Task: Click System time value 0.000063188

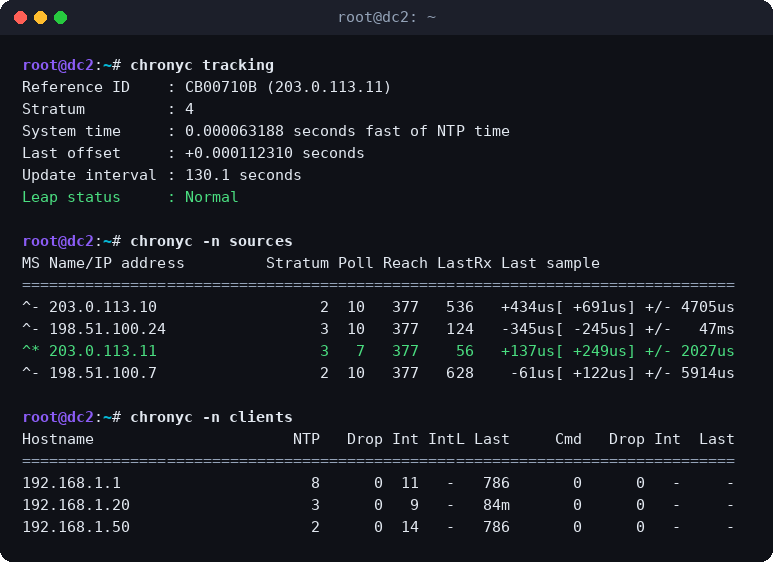Action: click(234, 131)
